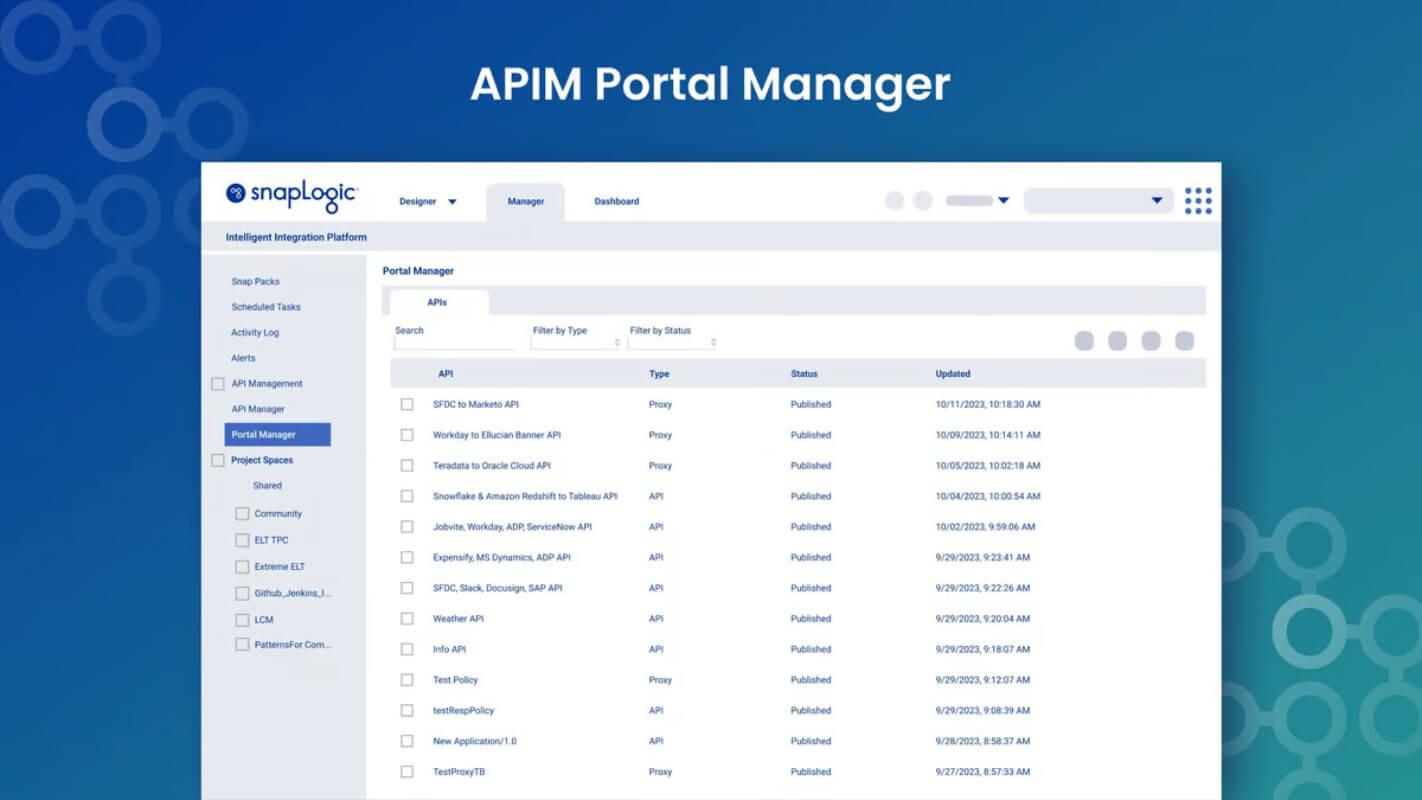The width and height of the screenshot is (1422, 800).
Task: Open the nine-dot apps grid icon
Action: (x=1198, y=201)
